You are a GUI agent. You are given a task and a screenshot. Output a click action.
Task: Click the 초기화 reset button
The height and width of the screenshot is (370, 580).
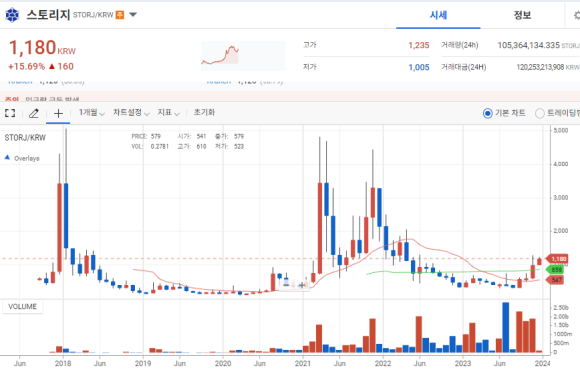click(x=204, y=112)
